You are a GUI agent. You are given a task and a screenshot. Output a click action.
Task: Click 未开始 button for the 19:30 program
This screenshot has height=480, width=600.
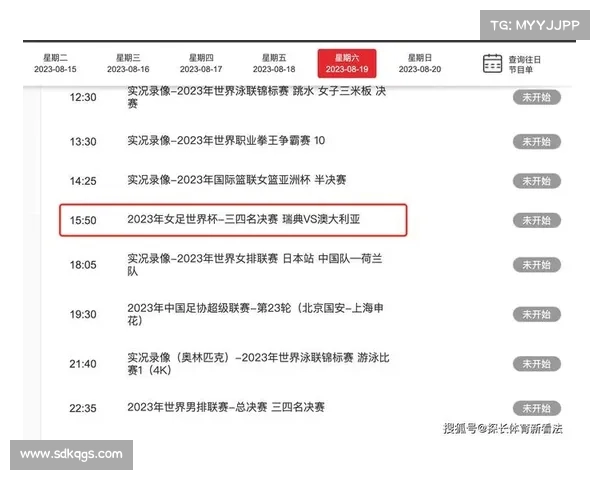pyautogui.click(x=537, y=315)
